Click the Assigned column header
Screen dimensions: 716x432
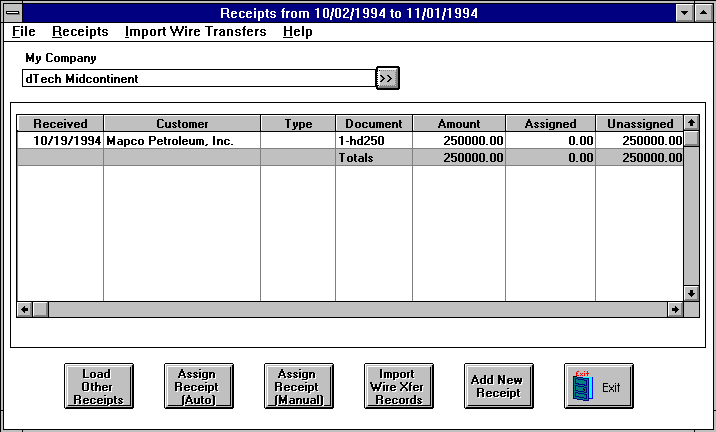pyautogui.click(x=550, y=124)
